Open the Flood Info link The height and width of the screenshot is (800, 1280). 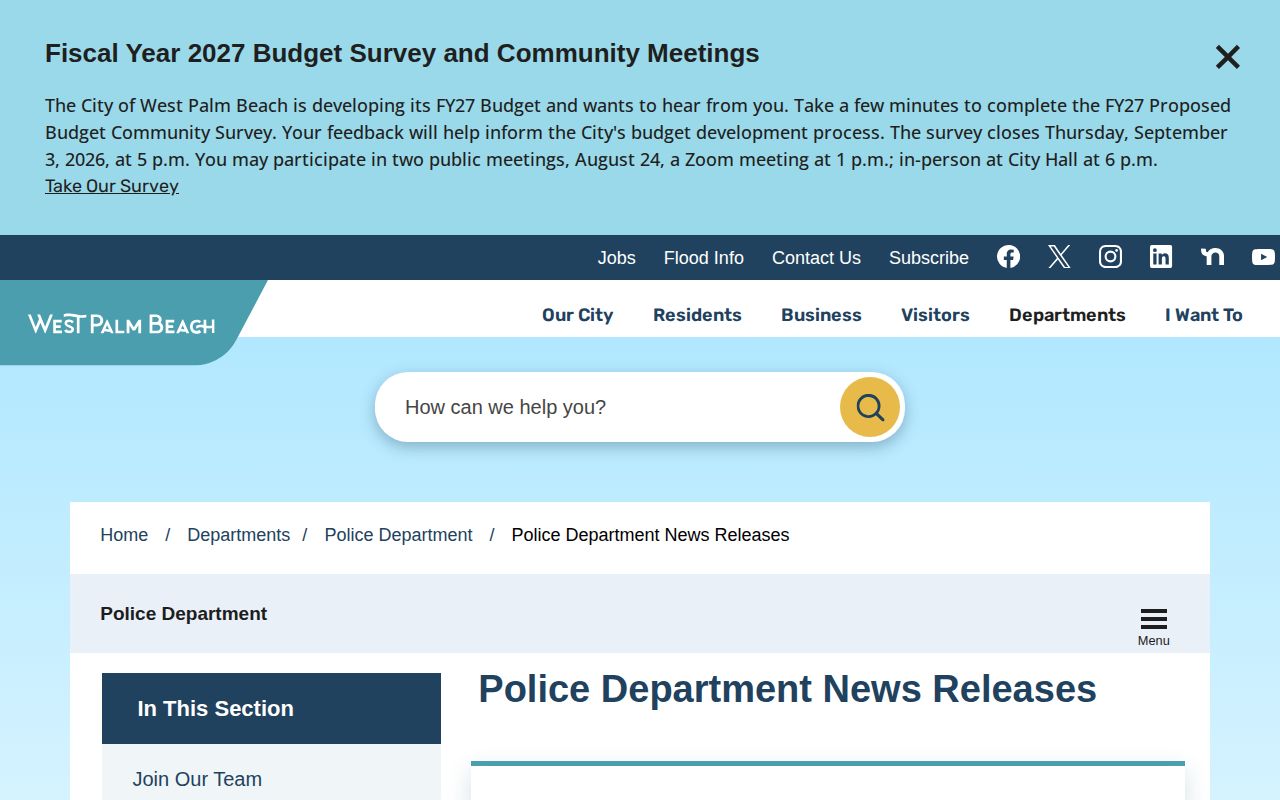[704, 258]
